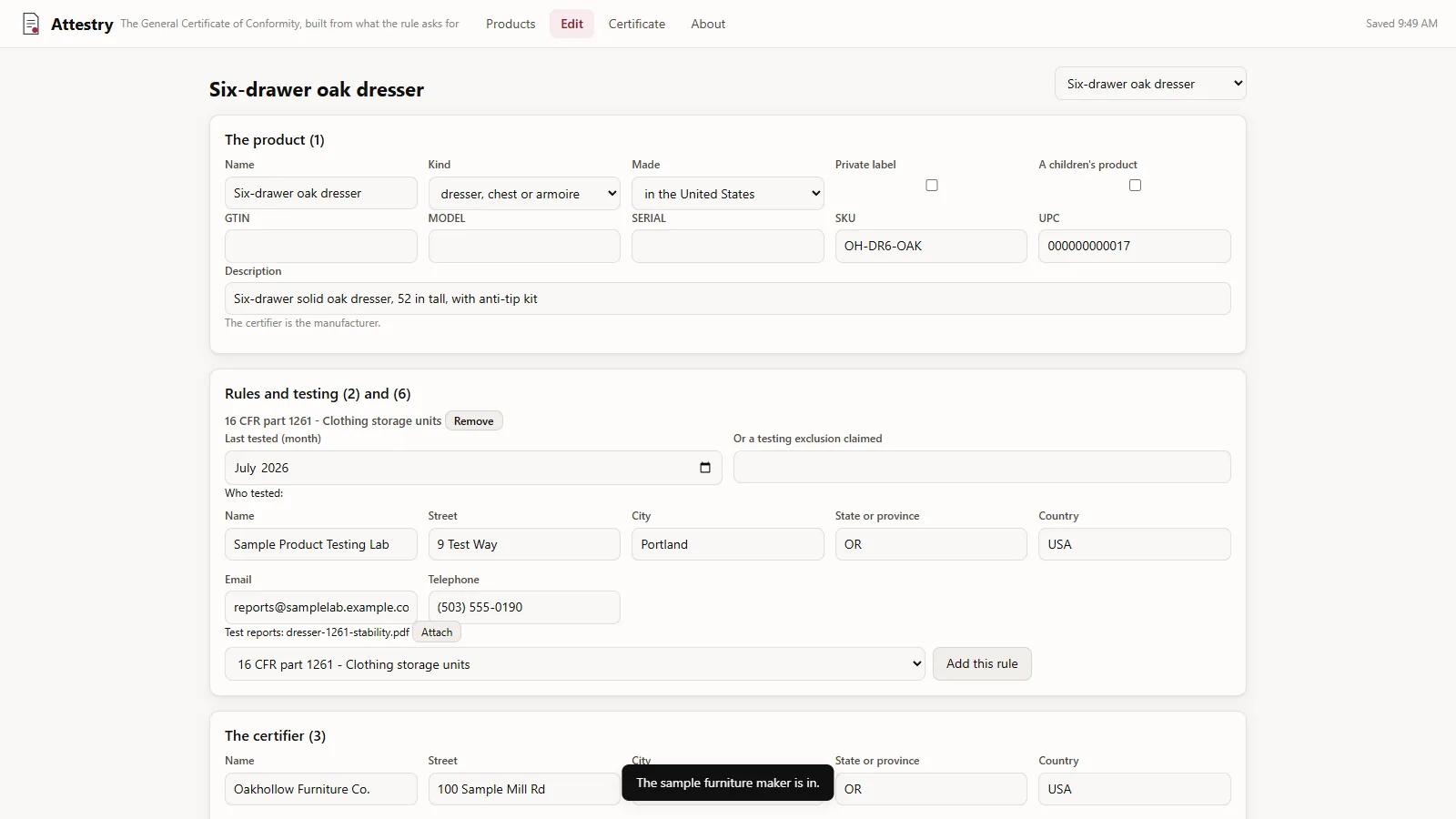The width and height of the screenshot is (1456, 819).
Task: Attach a test report file
Action: tap(437, 632)
